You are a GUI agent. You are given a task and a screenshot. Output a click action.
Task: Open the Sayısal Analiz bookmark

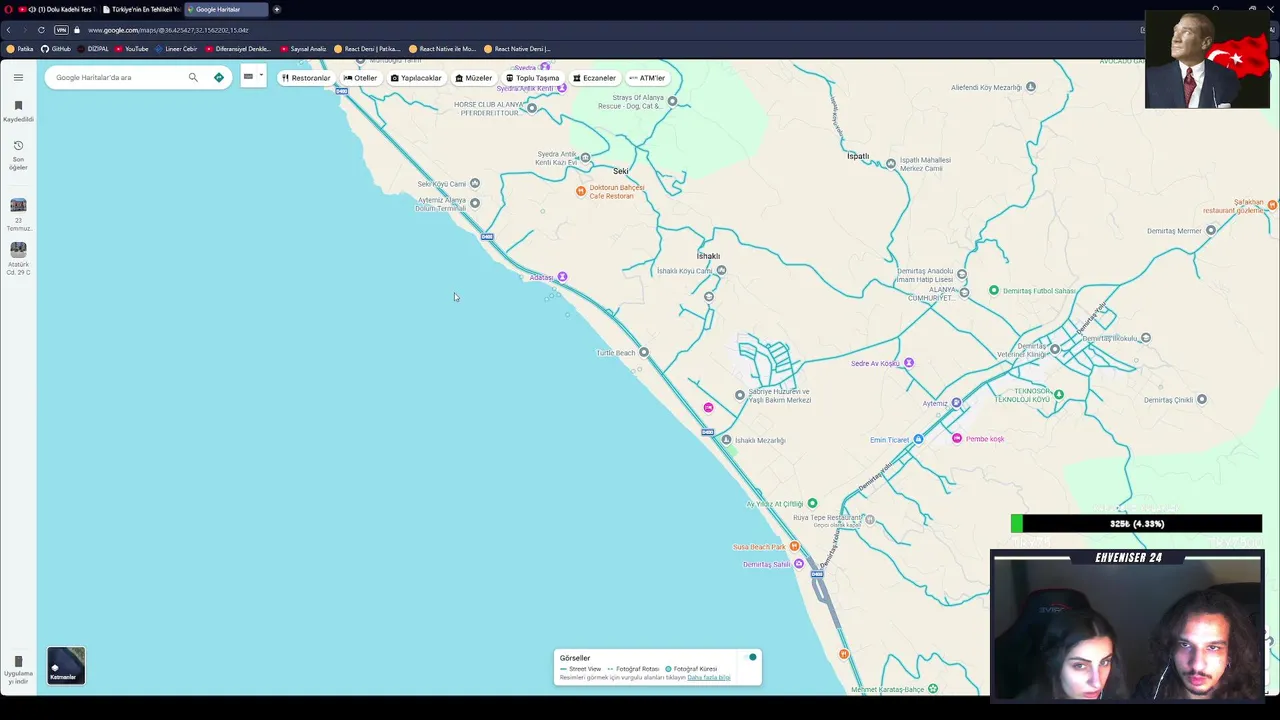pyautogui.click(x=304, y=48)
